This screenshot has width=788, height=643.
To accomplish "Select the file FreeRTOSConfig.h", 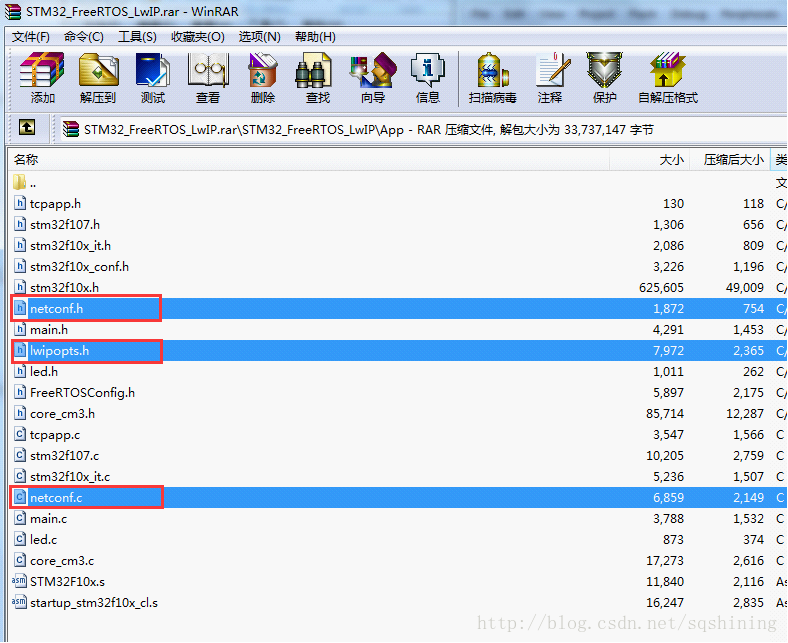I will 82,393.
